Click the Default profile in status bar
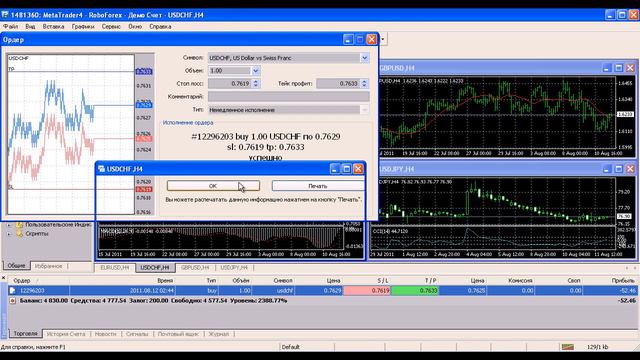 [291, 347]
